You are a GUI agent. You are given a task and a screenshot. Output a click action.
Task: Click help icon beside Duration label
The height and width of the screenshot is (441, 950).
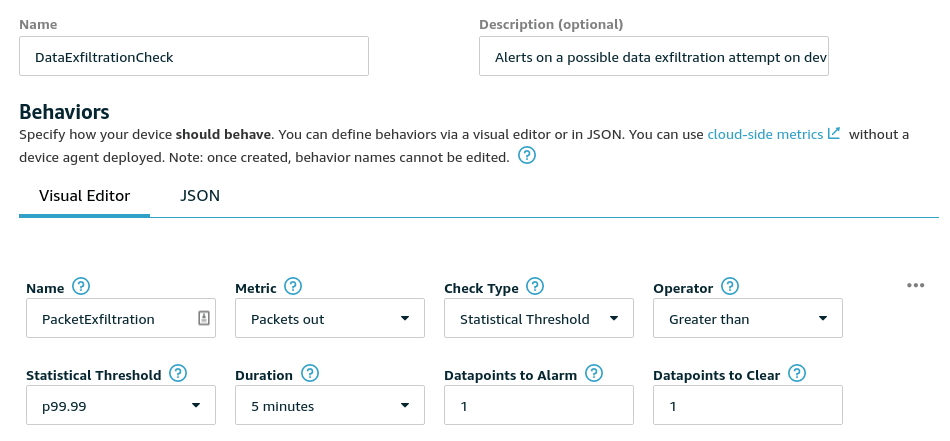coord(309,374)
